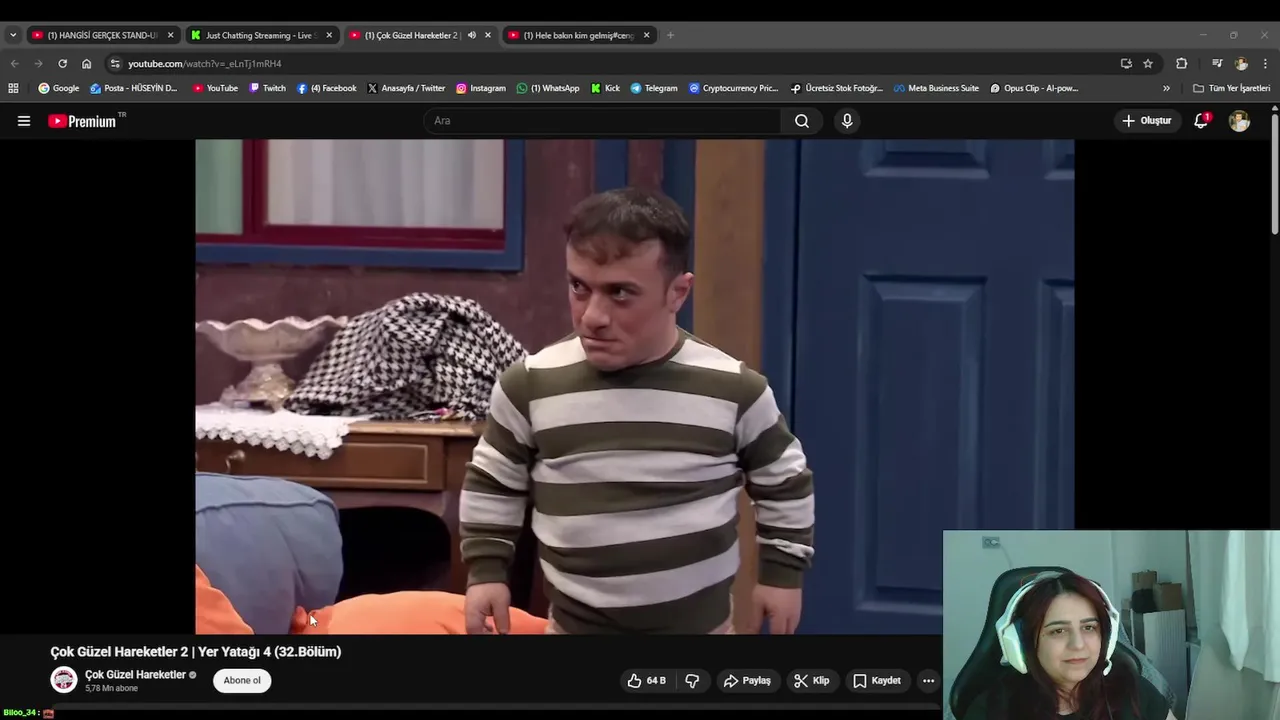Focus the YouTube Ara search field

(603, 121)
